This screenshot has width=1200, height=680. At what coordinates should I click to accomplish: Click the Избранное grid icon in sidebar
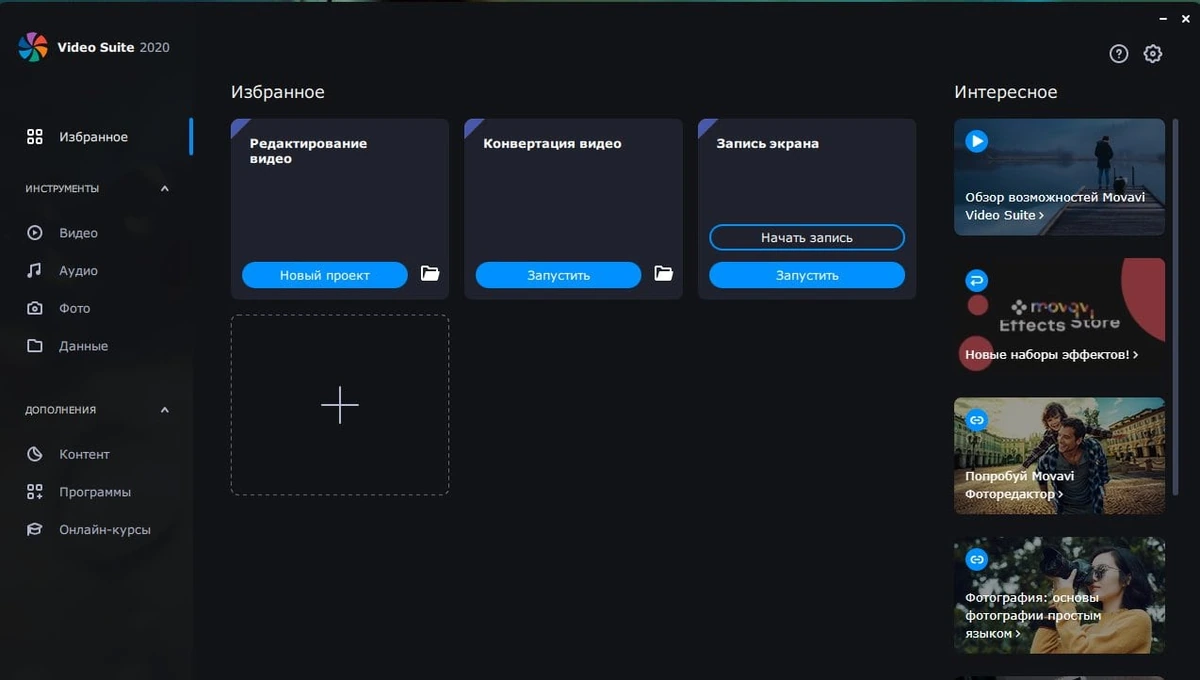[x=35, y=137]
